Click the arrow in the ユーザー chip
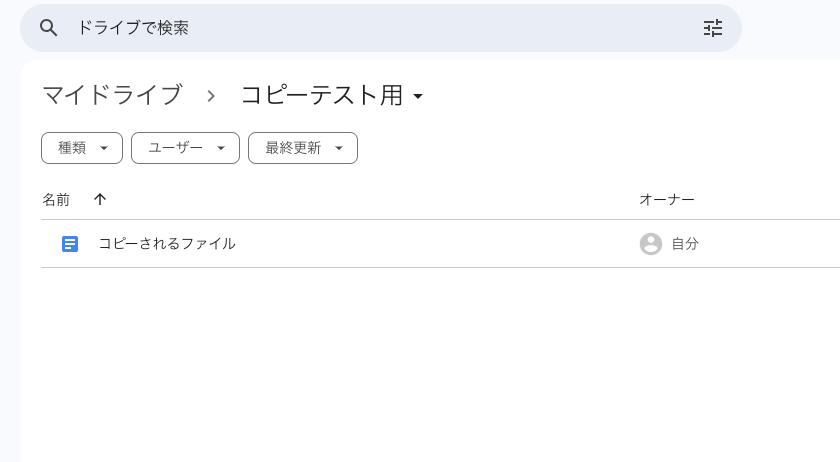Image resolution: width=840 pixels, height=462 pixels. pyautogui.click(x=221, y=148)
